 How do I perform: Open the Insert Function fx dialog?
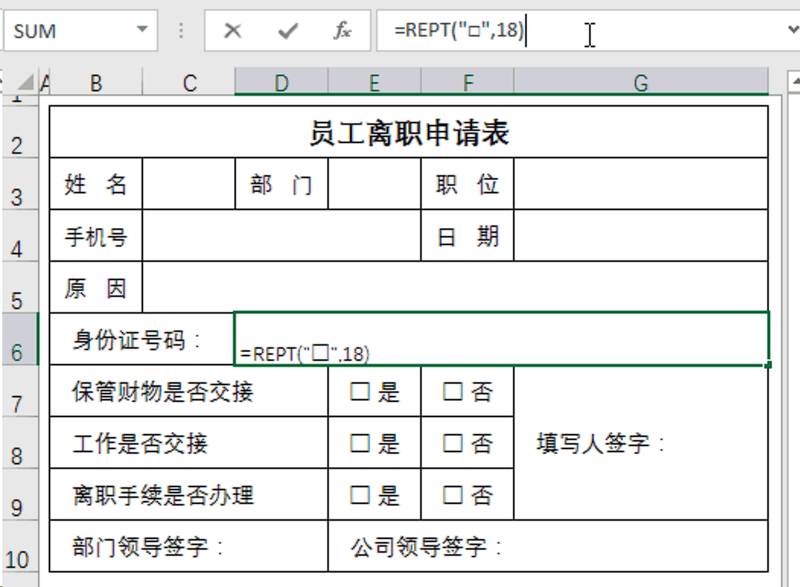pos(342,31)
